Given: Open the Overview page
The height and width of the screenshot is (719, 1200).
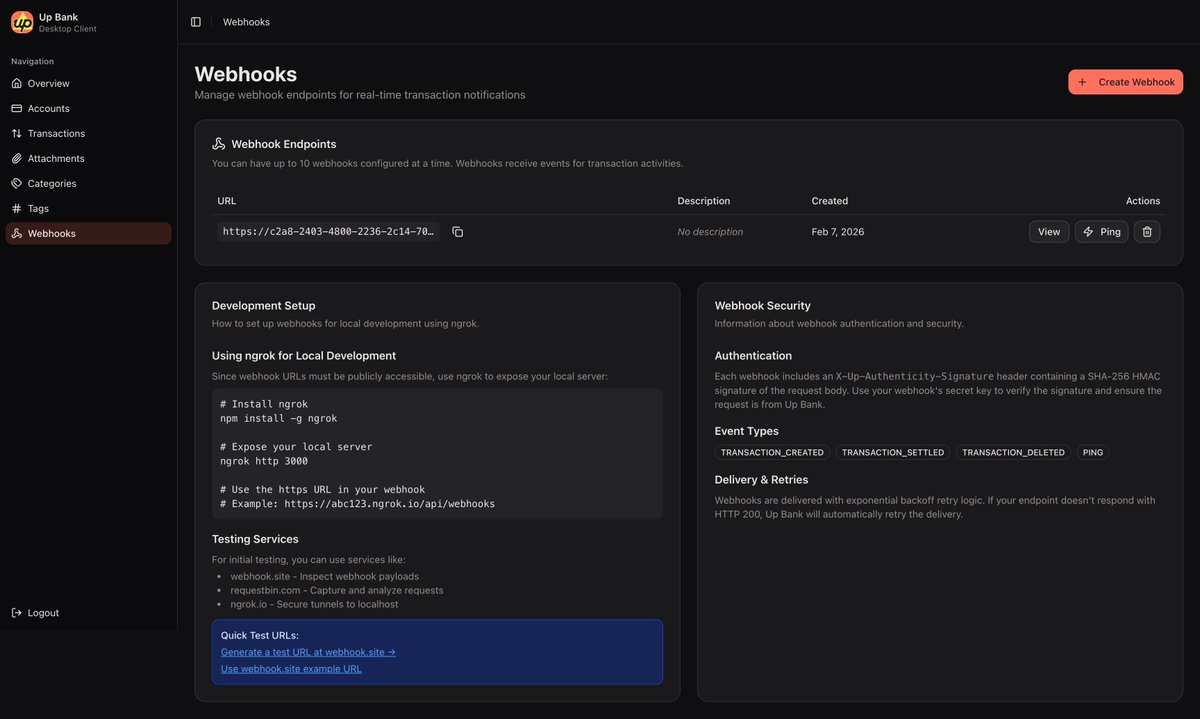Looking at the screenshot, I should click(x=88, y=83).
